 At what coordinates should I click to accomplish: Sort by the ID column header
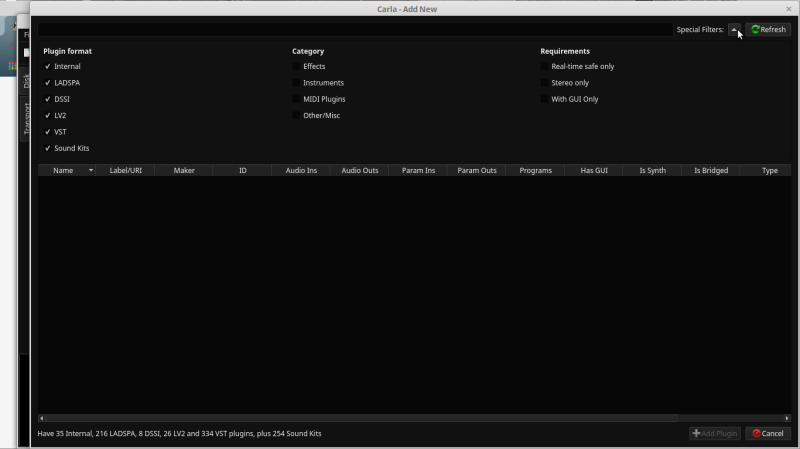click(242, 170)
